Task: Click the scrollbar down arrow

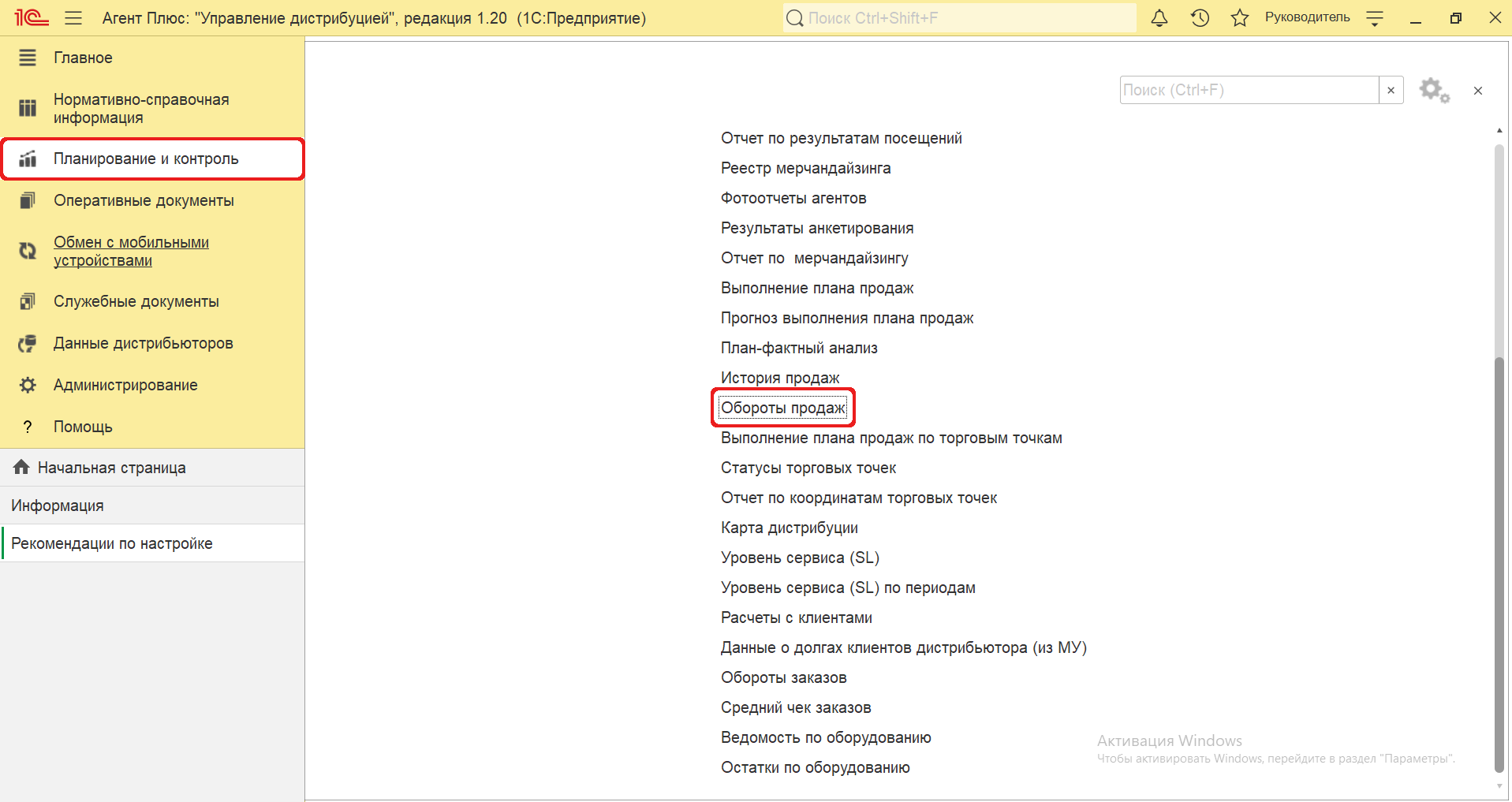Action: click(1499, 786)
